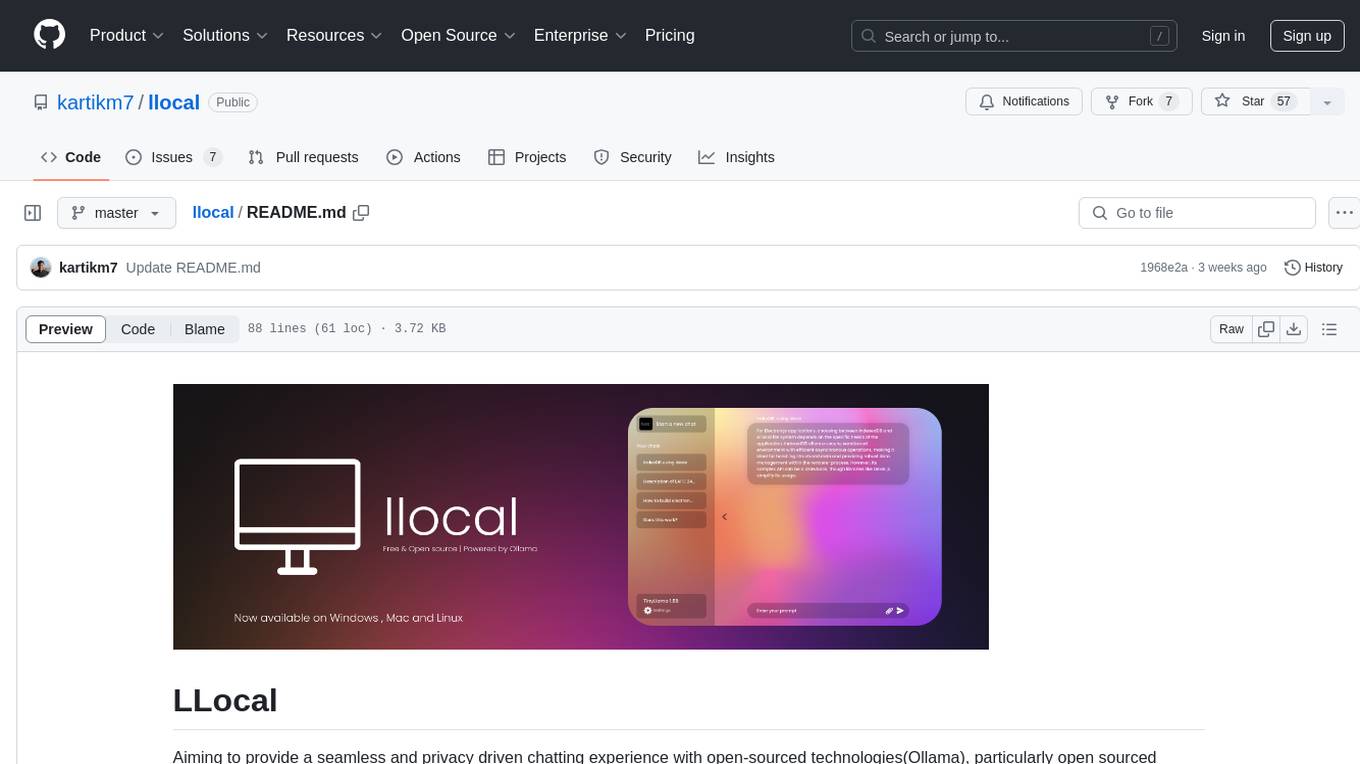The image size is (1360, 764).
Task: Select the Blame view
Action: [205, 329]
